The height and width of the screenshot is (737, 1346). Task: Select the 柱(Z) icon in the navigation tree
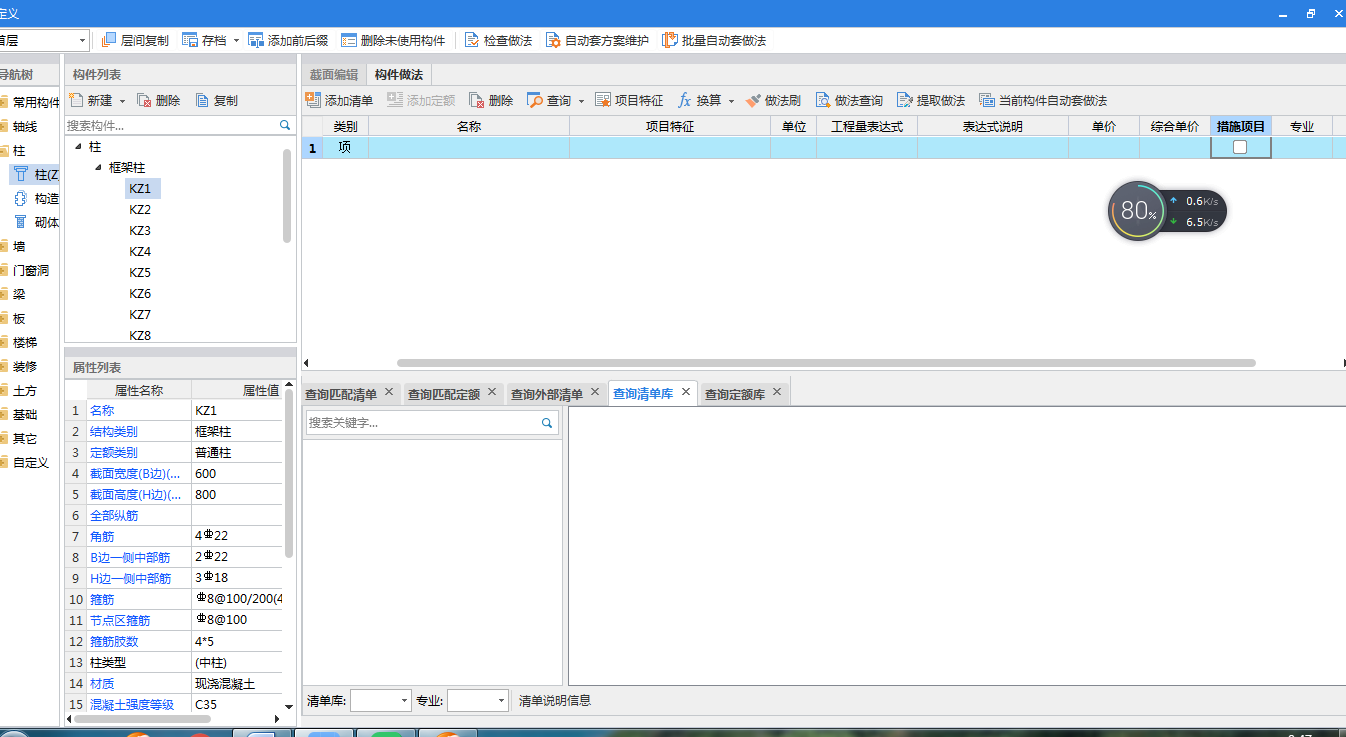tap(20, 174)
